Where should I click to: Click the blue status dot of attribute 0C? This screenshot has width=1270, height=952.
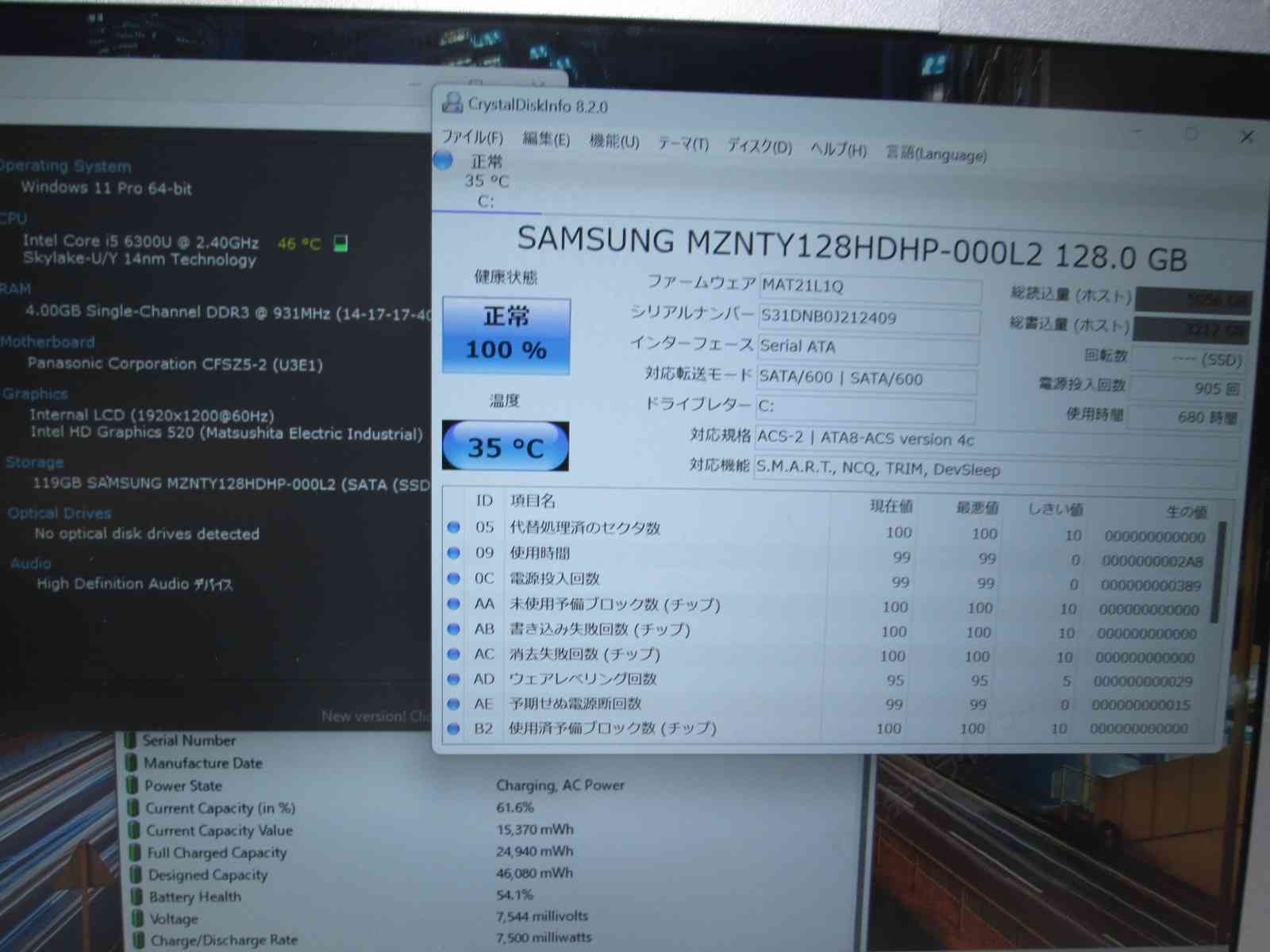pos(454,578)
